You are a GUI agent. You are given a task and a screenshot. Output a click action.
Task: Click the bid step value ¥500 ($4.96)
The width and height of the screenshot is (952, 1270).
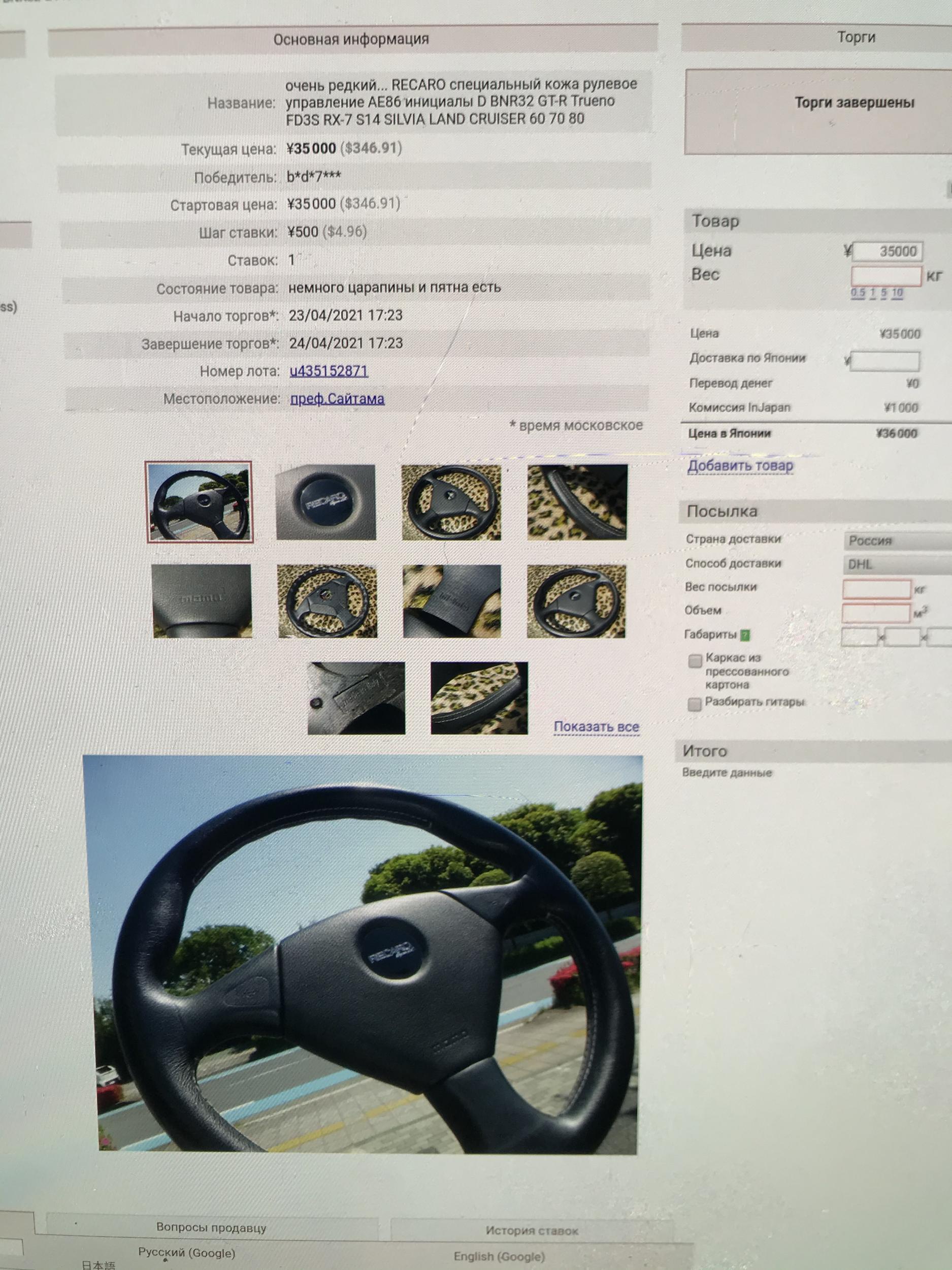coord(326,232)
